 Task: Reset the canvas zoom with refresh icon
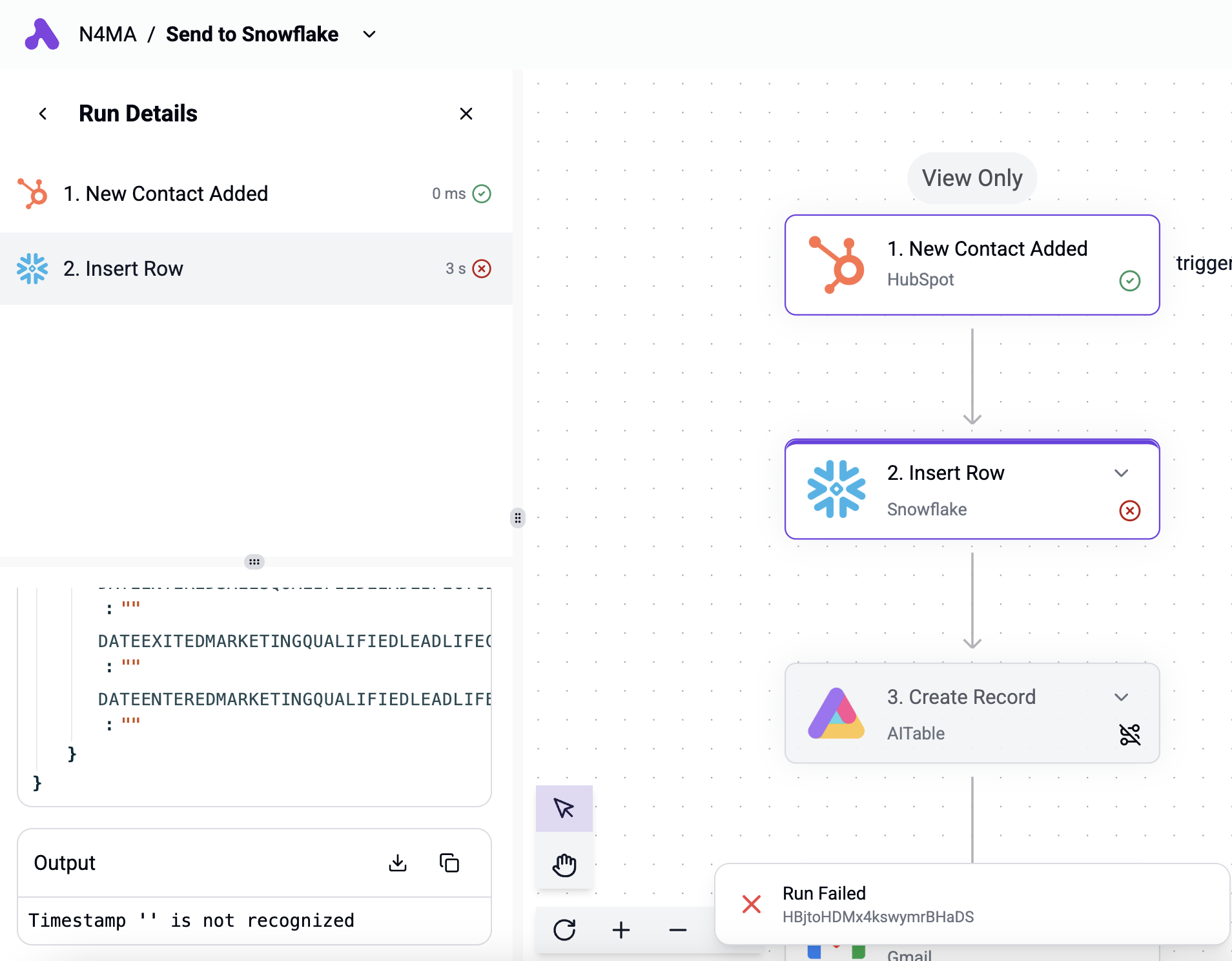[564, 930]
